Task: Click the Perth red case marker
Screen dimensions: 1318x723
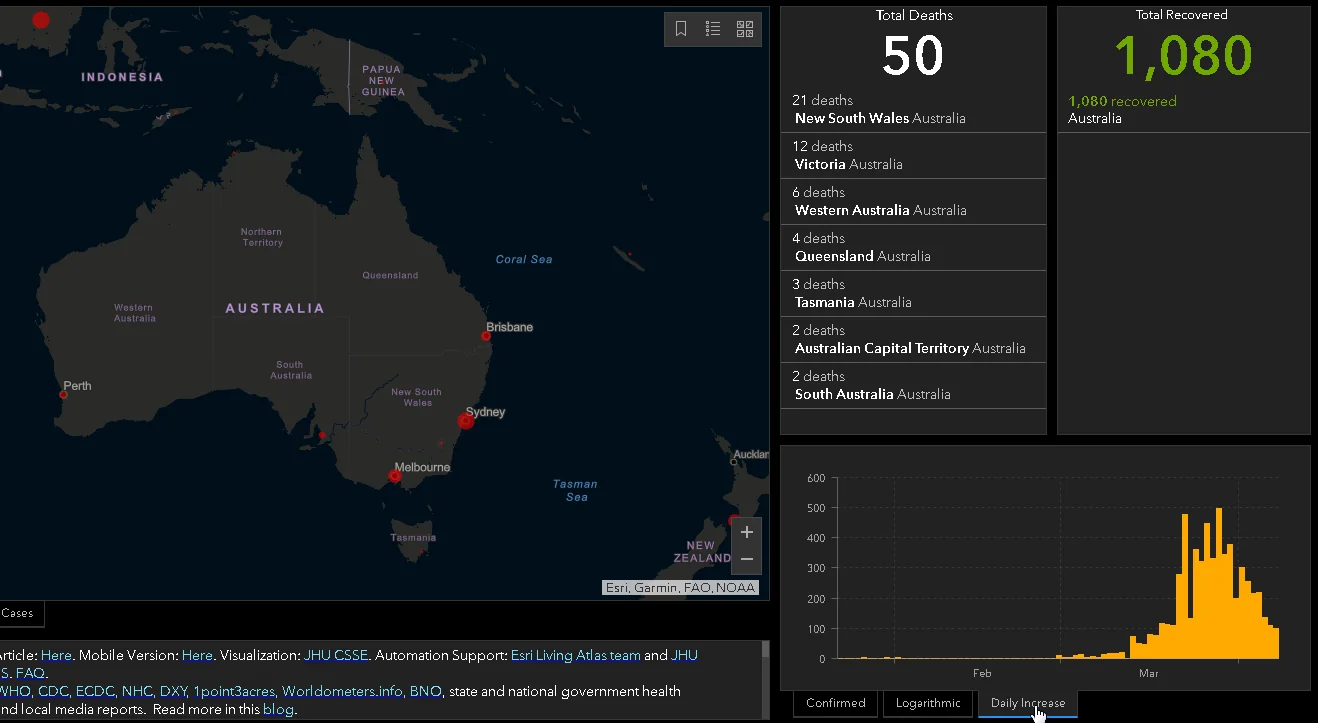Action: click(64, 395)
